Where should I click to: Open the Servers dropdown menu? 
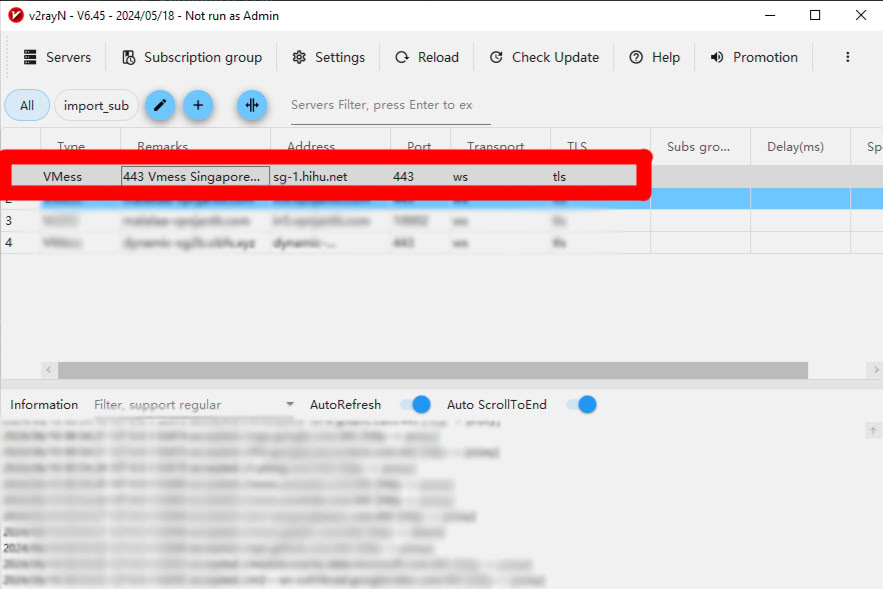coord(57,57)
